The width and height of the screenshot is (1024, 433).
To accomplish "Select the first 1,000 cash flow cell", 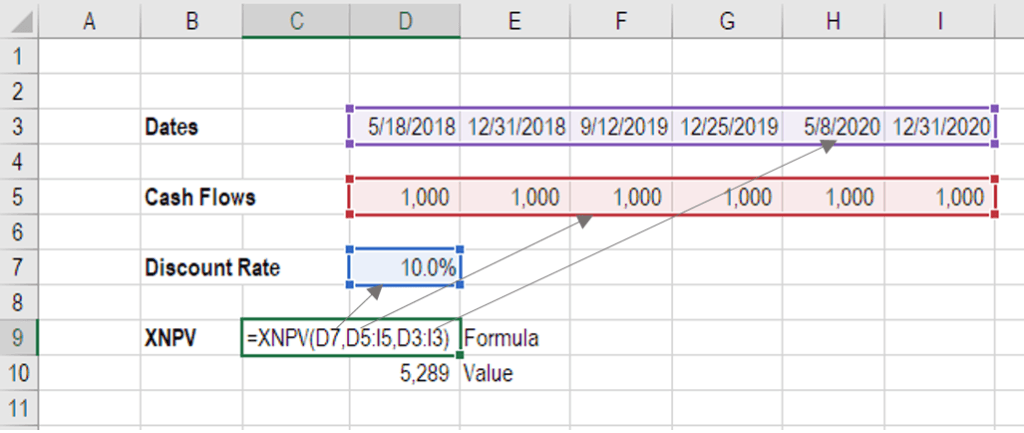I will [x=404, y=197].
